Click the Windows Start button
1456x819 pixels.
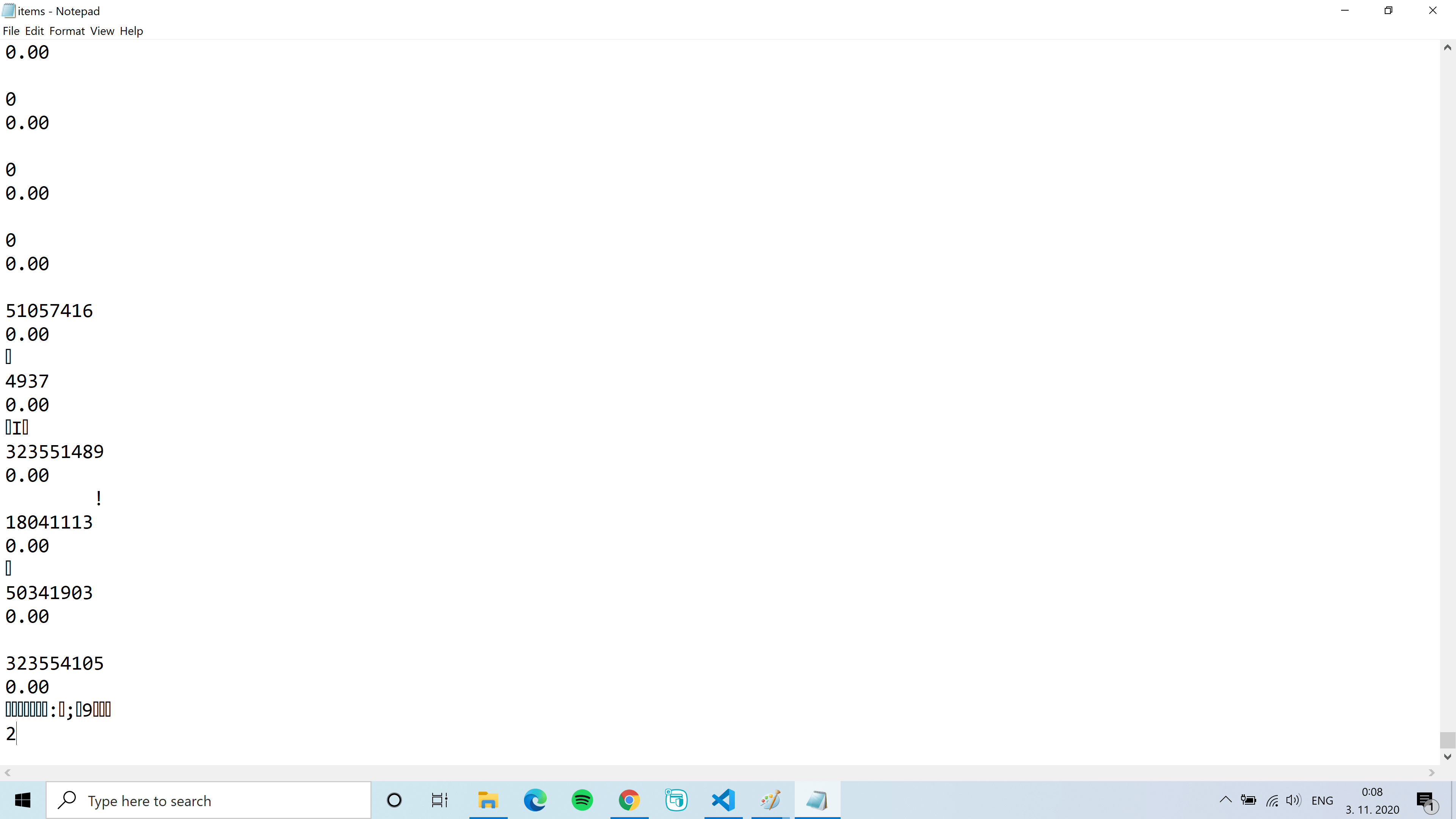point(23,800)
